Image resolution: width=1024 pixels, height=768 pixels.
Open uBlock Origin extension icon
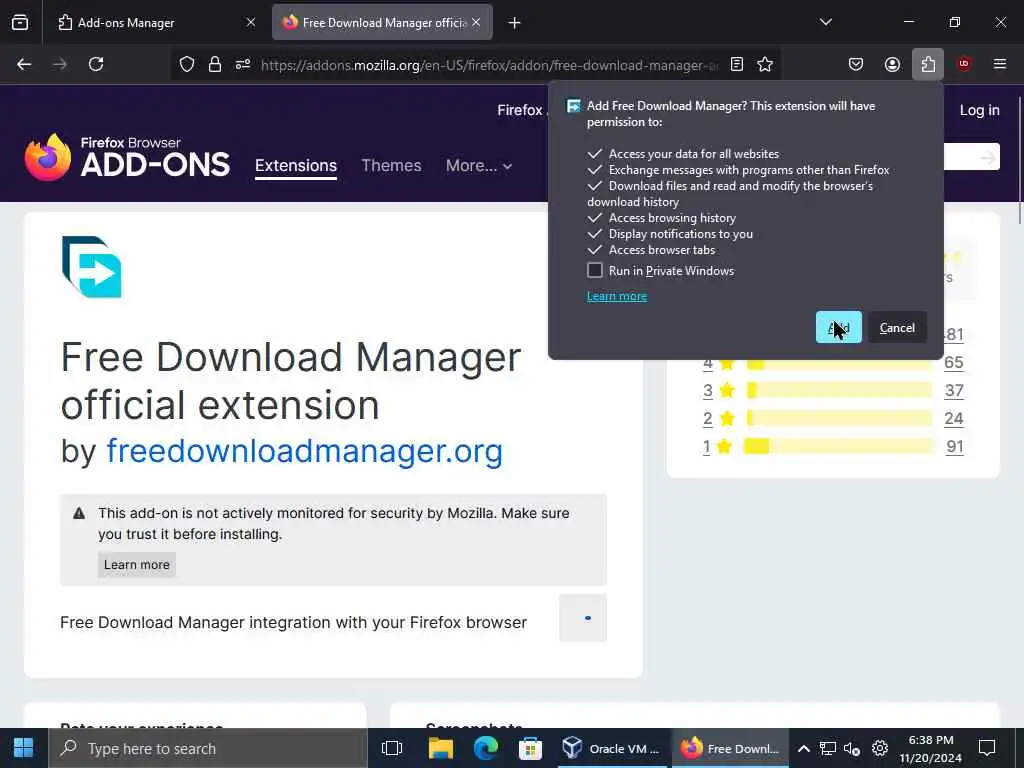click(x=964, y=64)
